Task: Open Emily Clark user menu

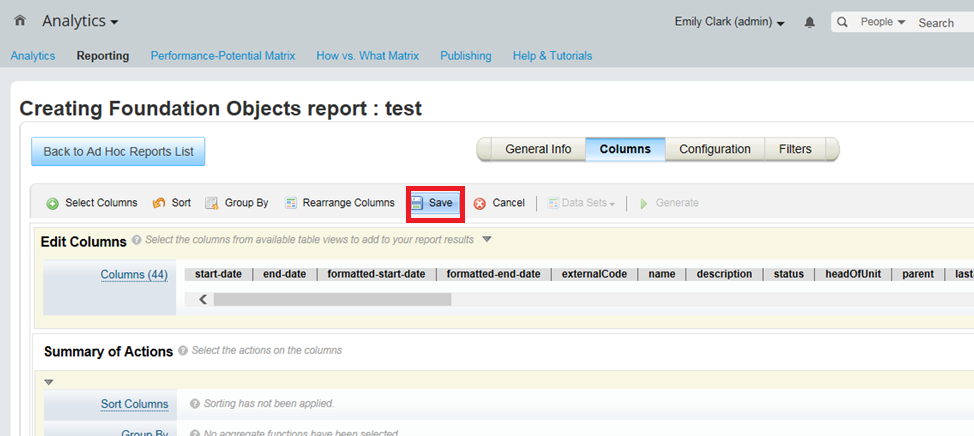Action: [x=729, y=22]
